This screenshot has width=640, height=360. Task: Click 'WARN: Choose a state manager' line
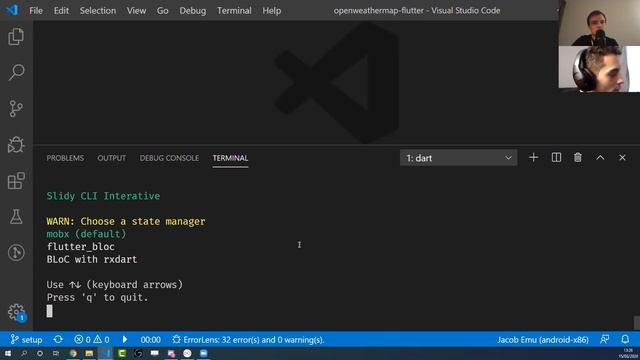[x=126, y=221]
